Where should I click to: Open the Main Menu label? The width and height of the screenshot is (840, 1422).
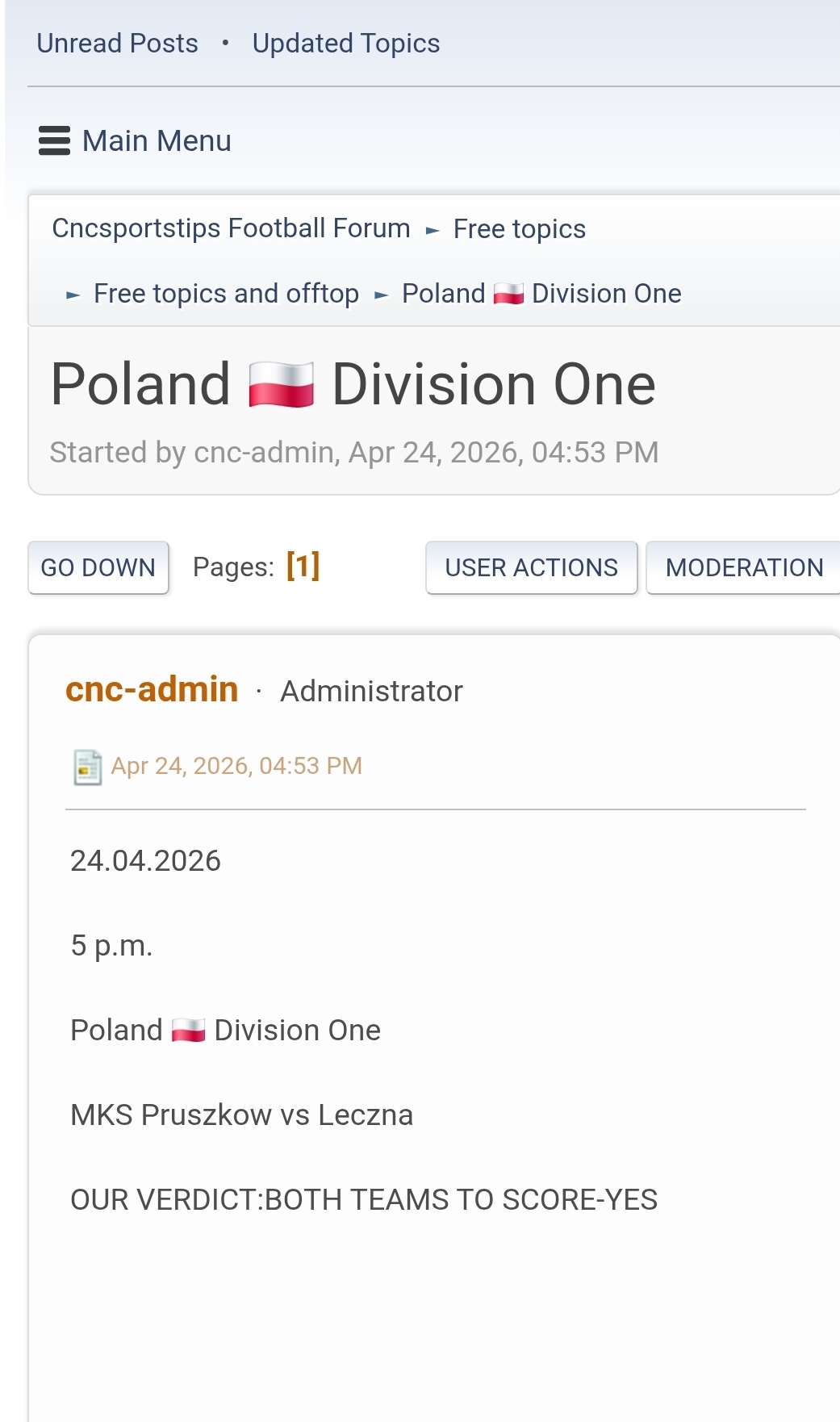(157, 141)
